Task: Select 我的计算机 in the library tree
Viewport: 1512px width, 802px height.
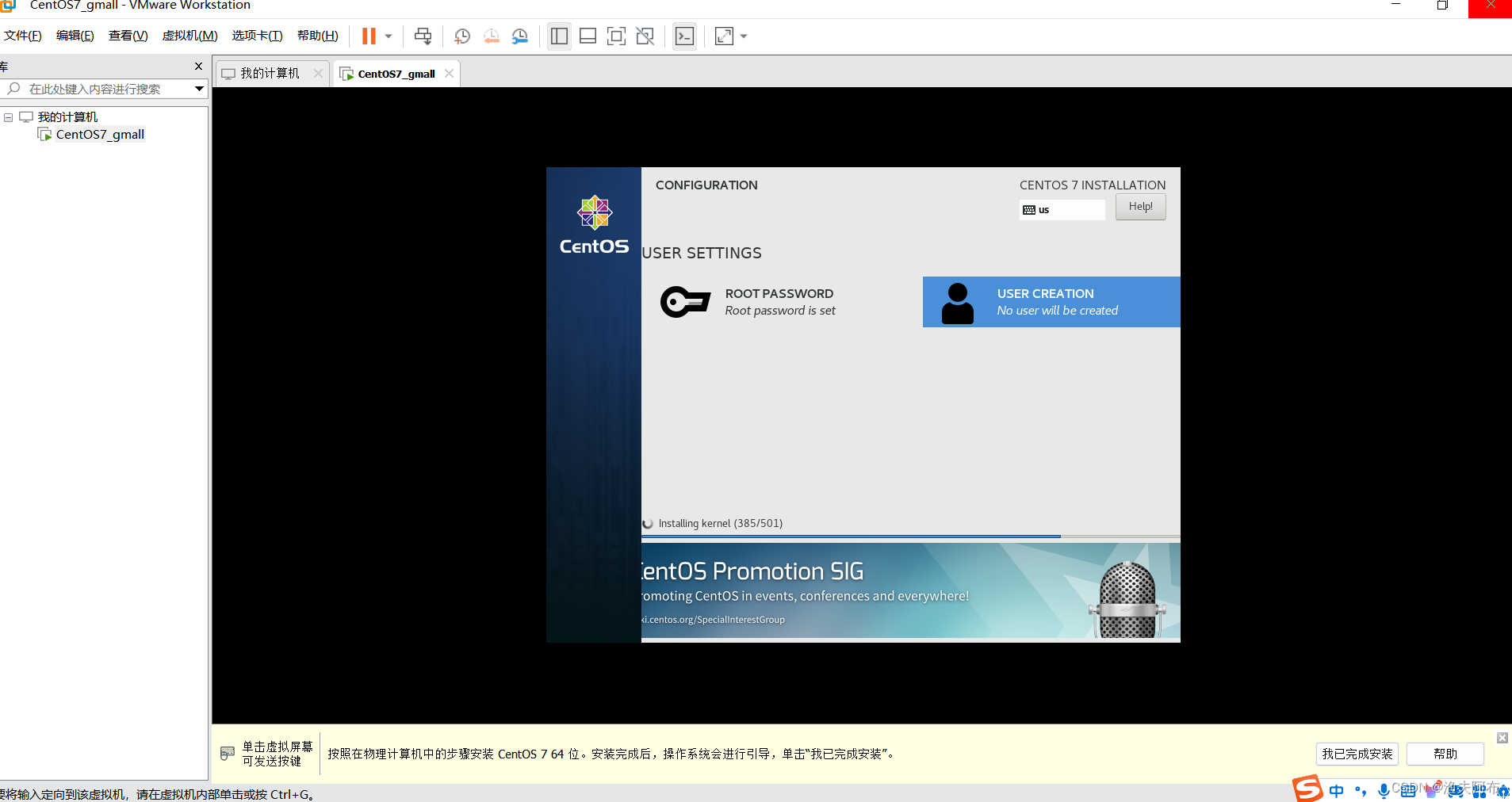Action: click(x=67, y=117)
